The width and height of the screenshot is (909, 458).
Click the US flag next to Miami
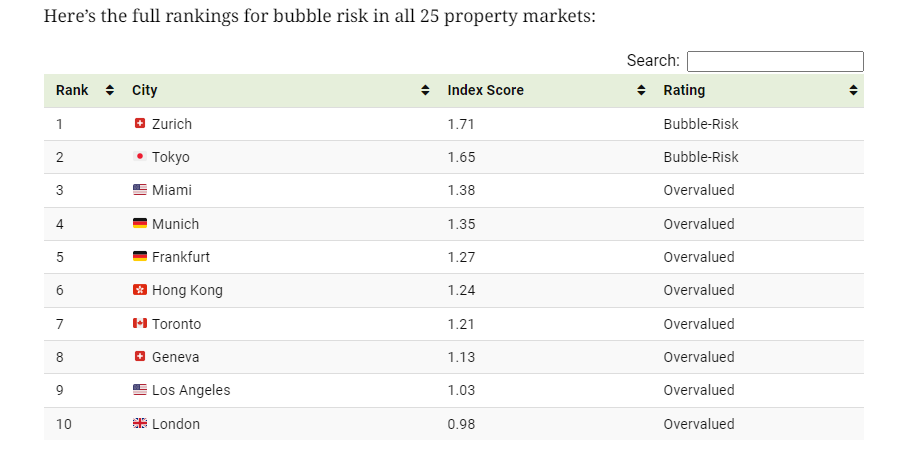pos(140,190)
